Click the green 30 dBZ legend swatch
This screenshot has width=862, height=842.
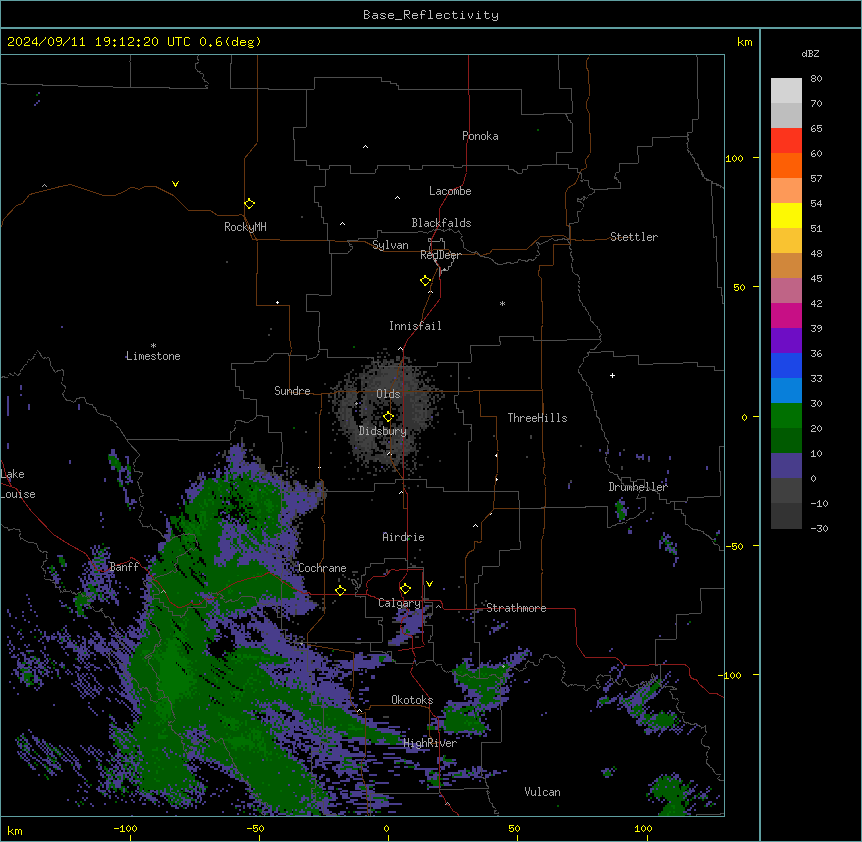point(786,416)
